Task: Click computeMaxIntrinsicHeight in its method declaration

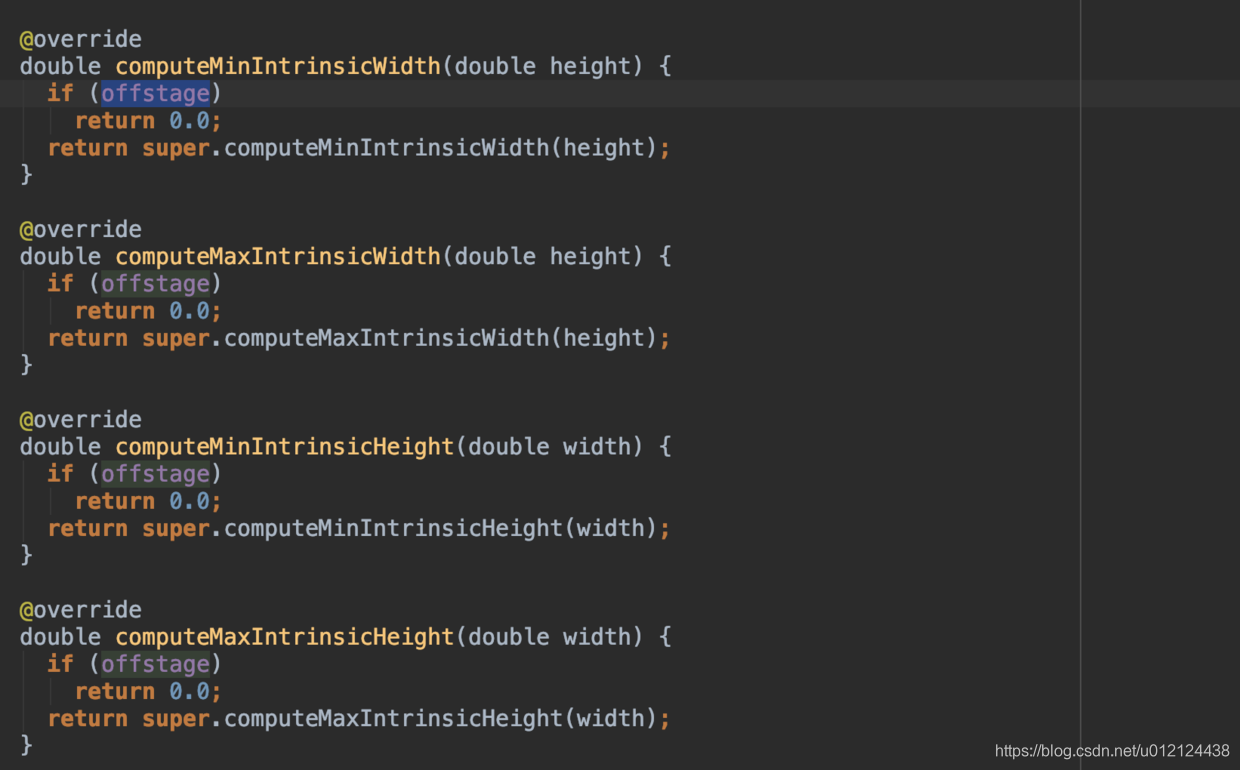Action: pyautogui.click(x=285, y=636)
